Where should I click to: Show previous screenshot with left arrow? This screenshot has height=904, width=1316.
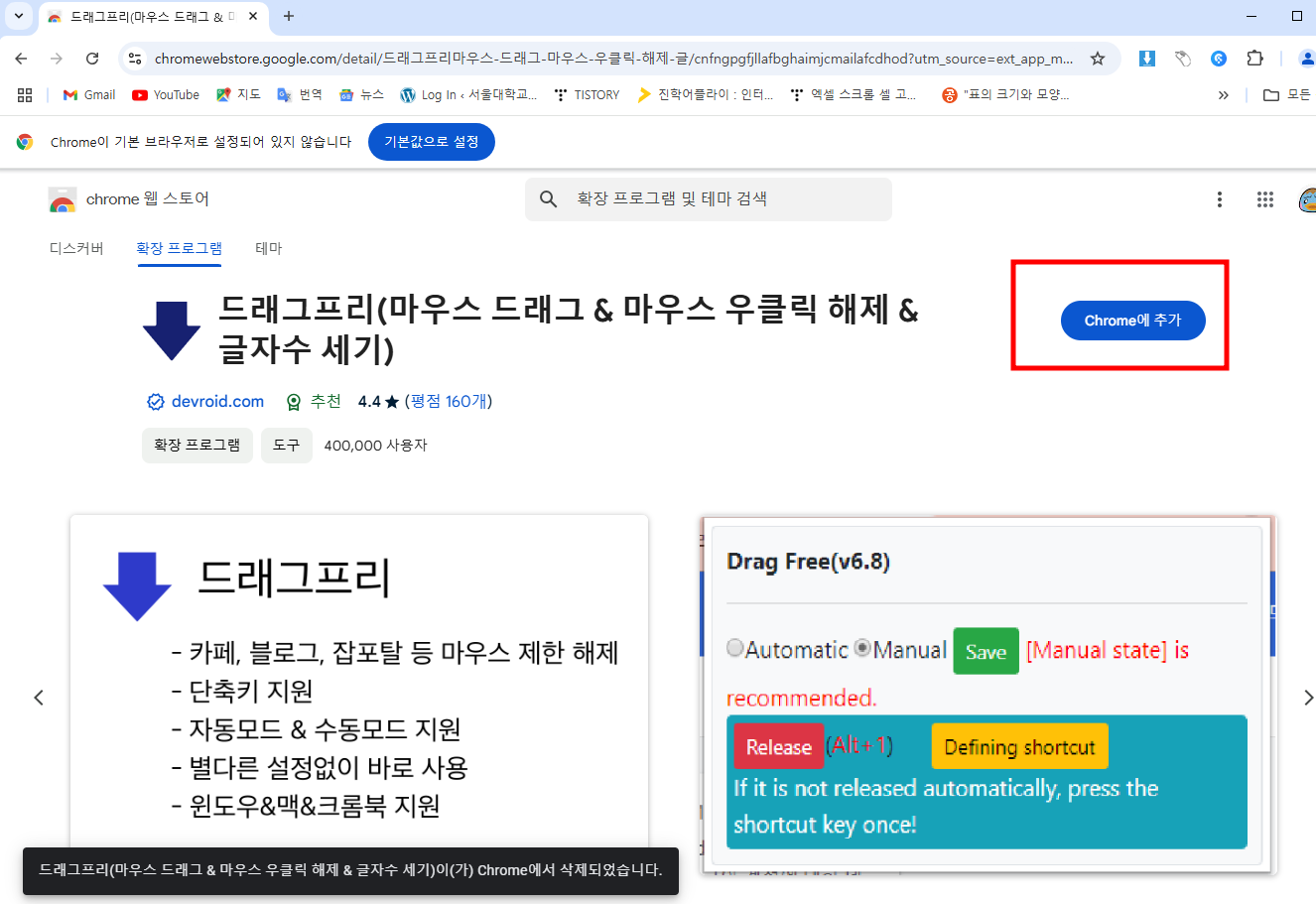point(39,698)
